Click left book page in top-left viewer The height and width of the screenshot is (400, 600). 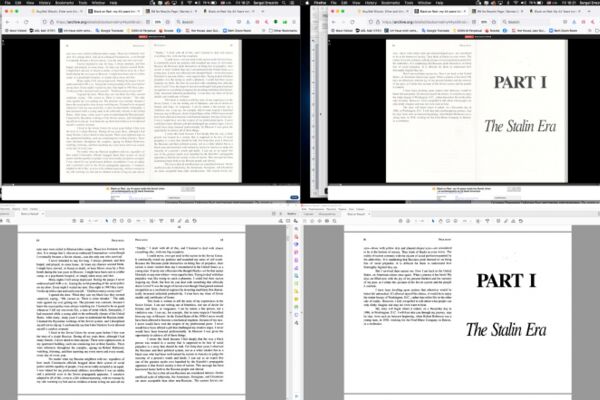(x=105, y=111)
